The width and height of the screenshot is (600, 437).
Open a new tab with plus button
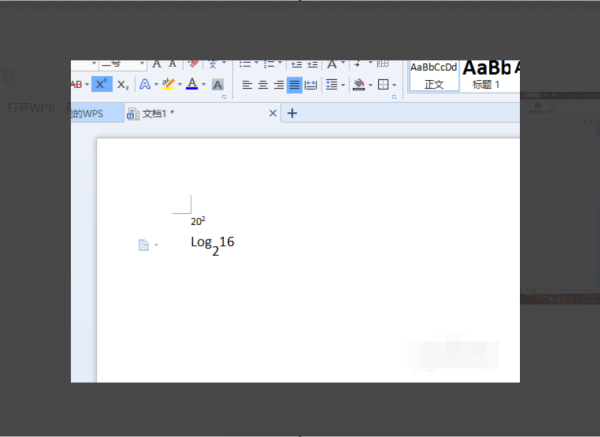tap(292, 114)
